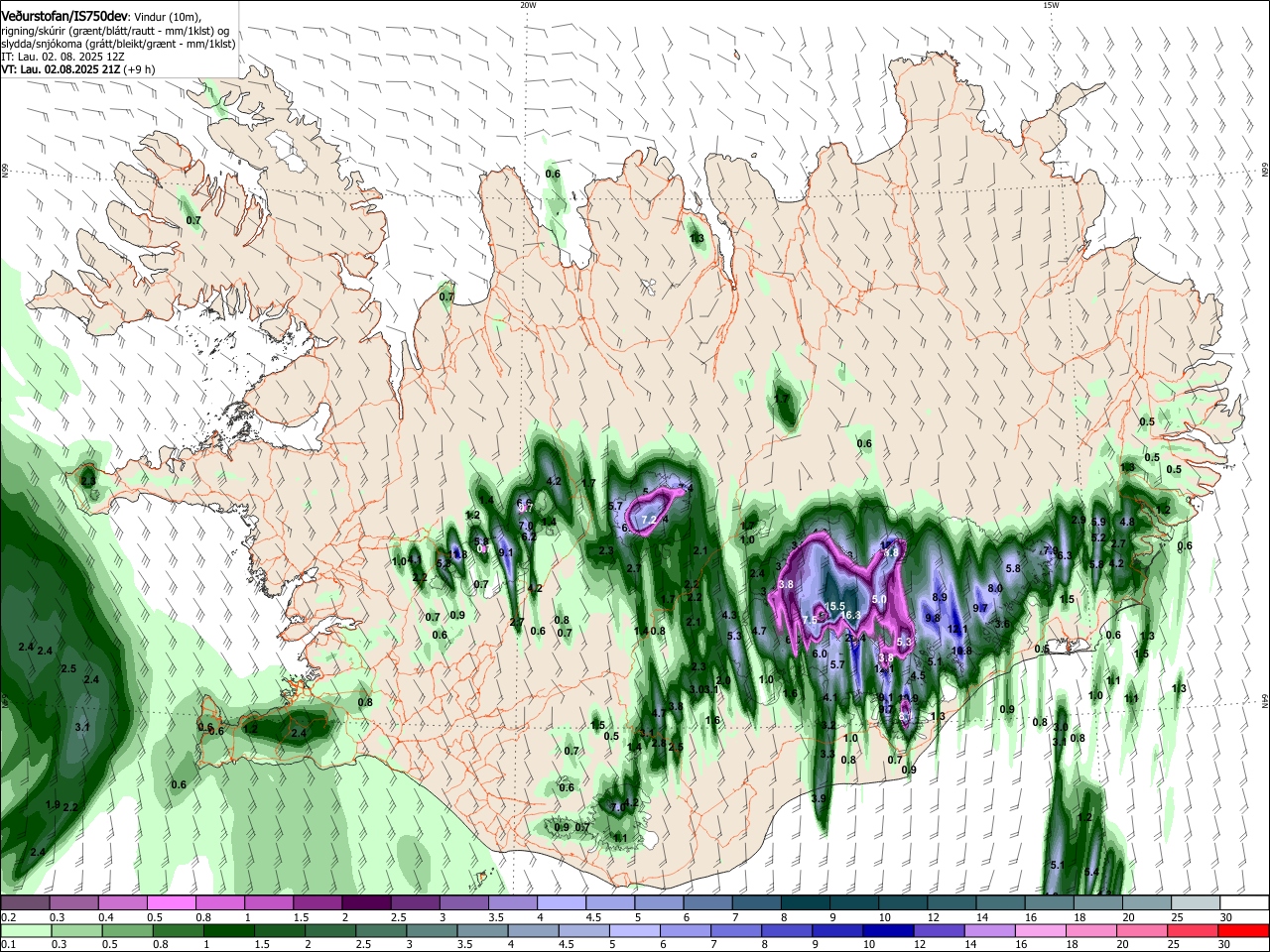Image resolution: width=1270 pixels, height=952 pixels.
Task: Click the 3.6 value on the southeast glacier area
Action: 1002,624
